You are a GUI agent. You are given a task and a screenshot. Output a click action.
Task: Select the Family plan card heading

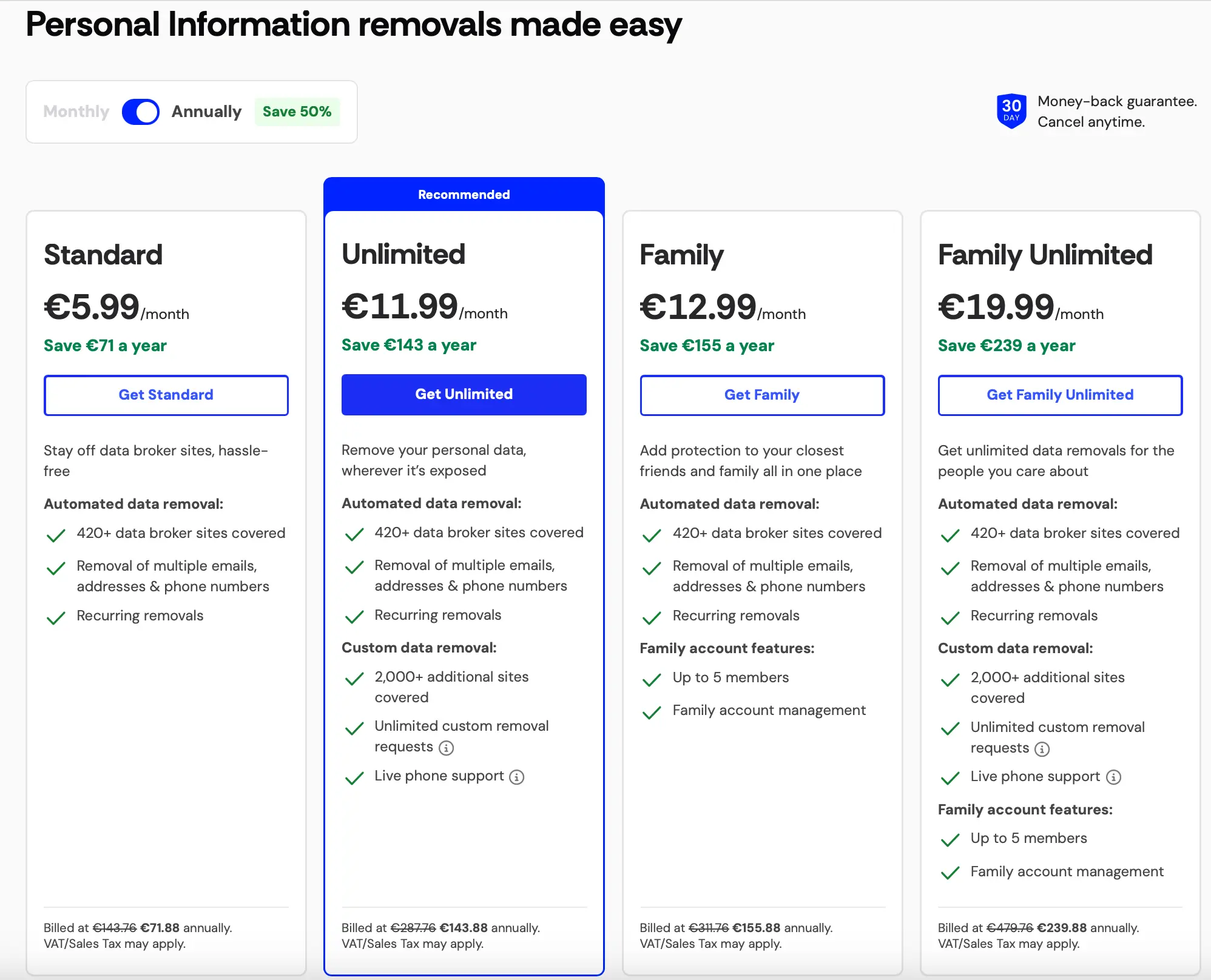point(682,255)
